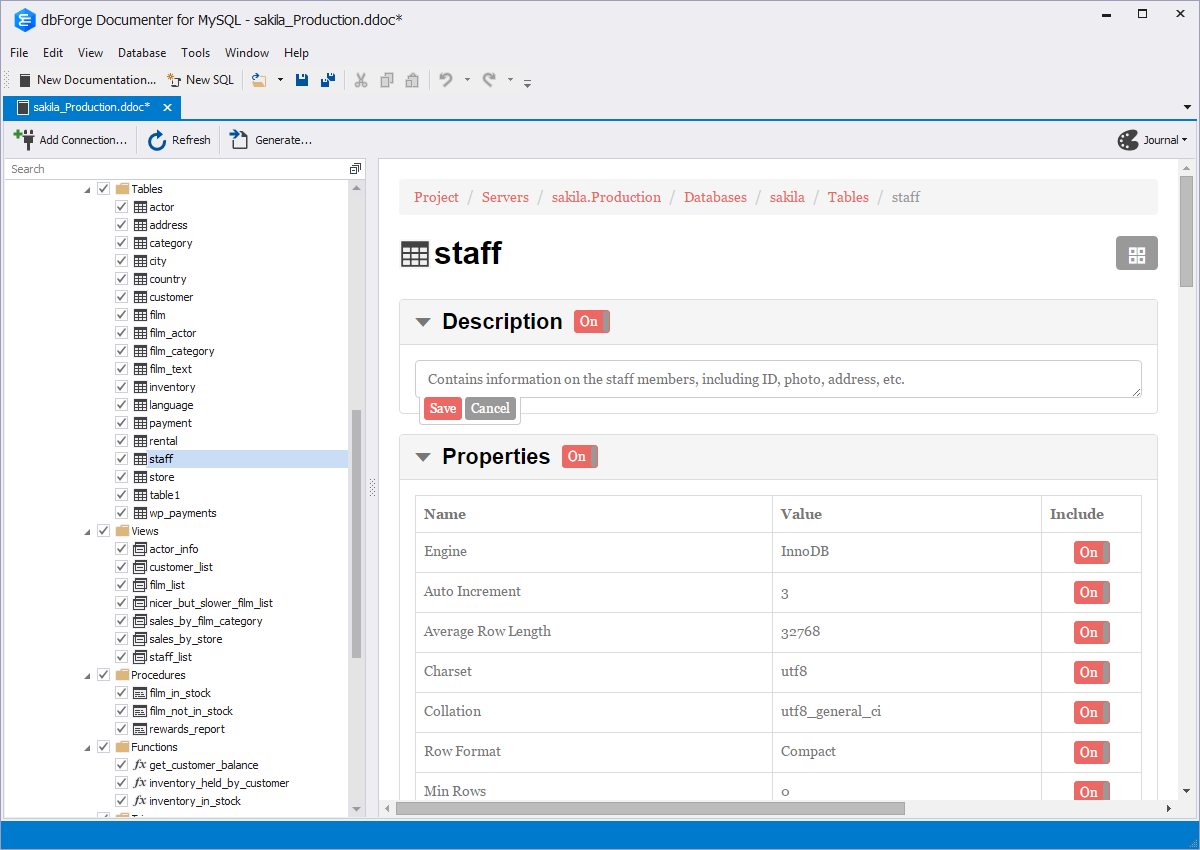This screenshot has height=850, width=1200.
Task: Turn off the Description section toggle
Action: [591, 321]
